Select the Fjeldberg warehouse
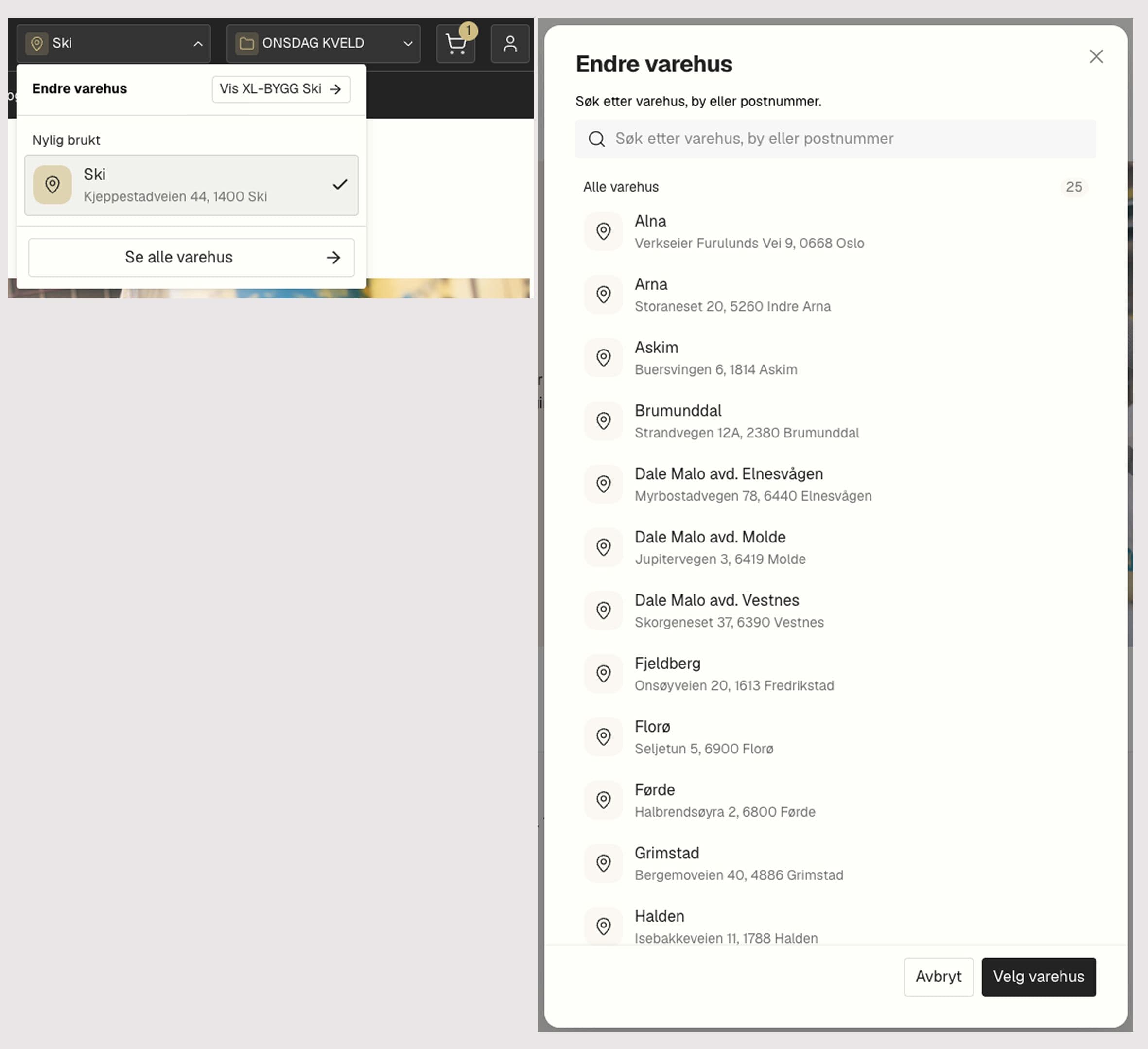 pyautogui.click(x=835, y=674)
